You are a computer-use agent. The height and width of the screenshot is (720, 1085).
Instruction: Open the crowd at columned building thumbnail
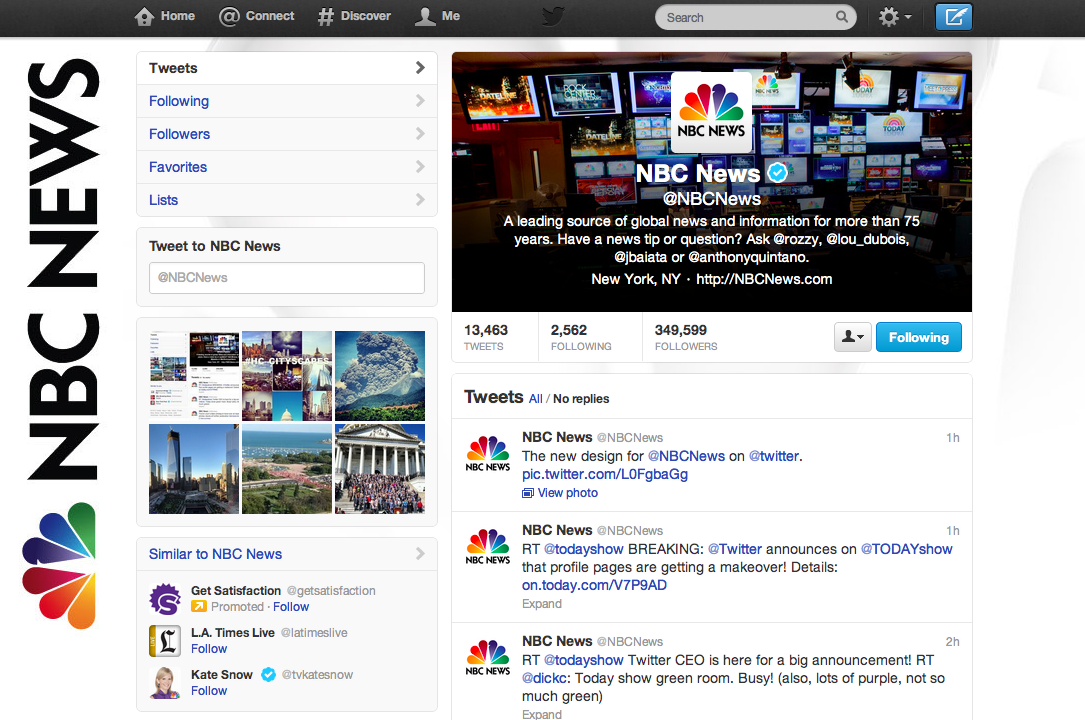[x=380, y=469]
